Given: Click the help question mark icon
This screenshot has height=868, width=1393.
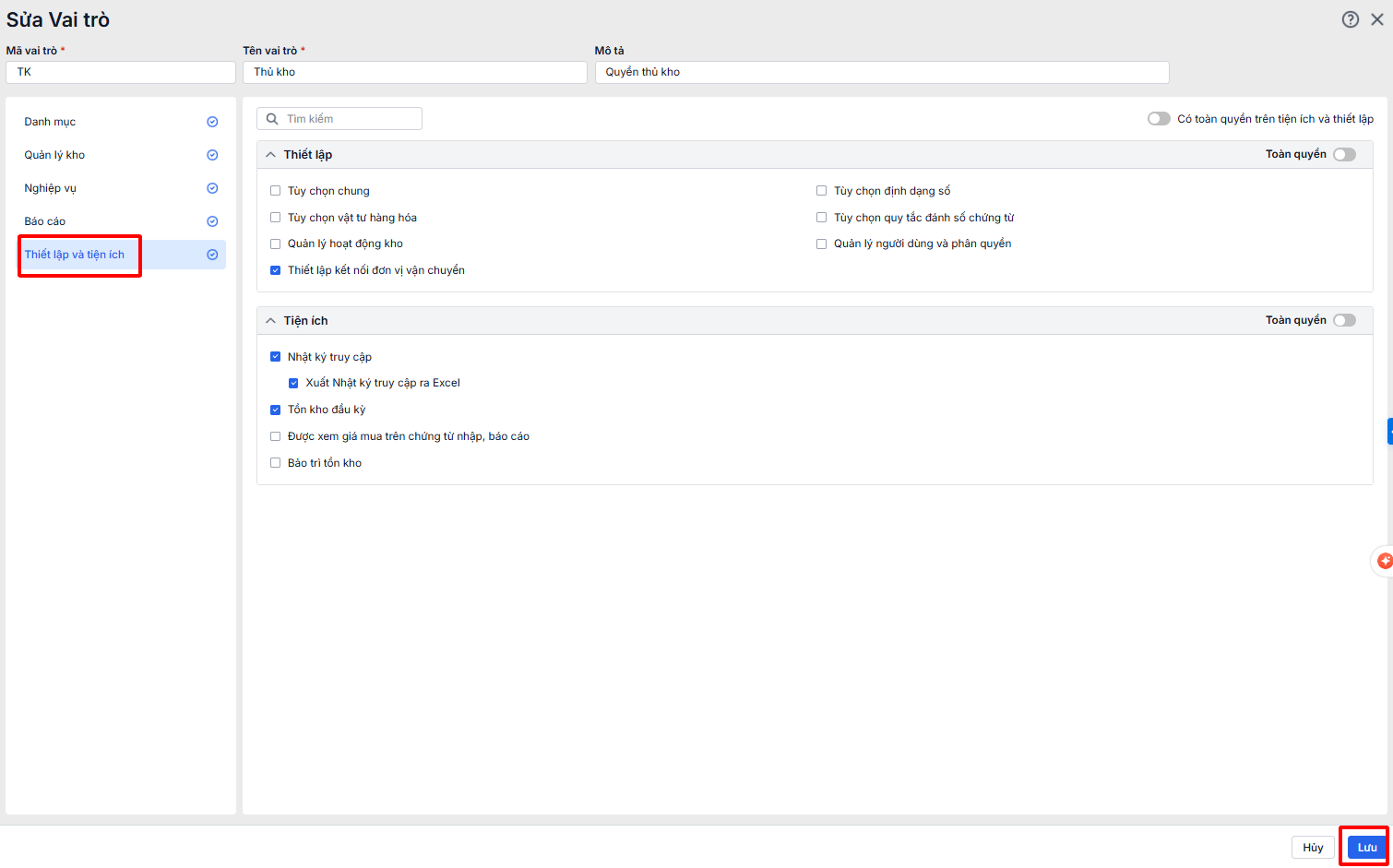Looking at the screenshot, I should coord(1351,19).
